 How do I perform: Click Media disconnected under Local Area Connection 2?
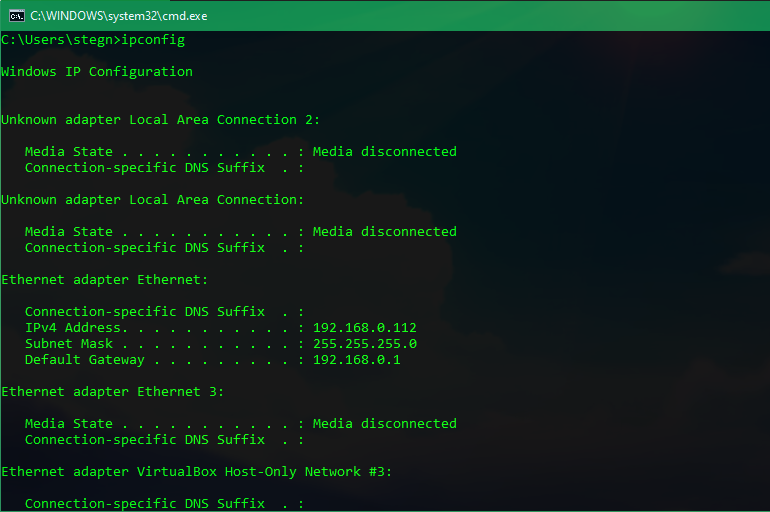(385, 152)
